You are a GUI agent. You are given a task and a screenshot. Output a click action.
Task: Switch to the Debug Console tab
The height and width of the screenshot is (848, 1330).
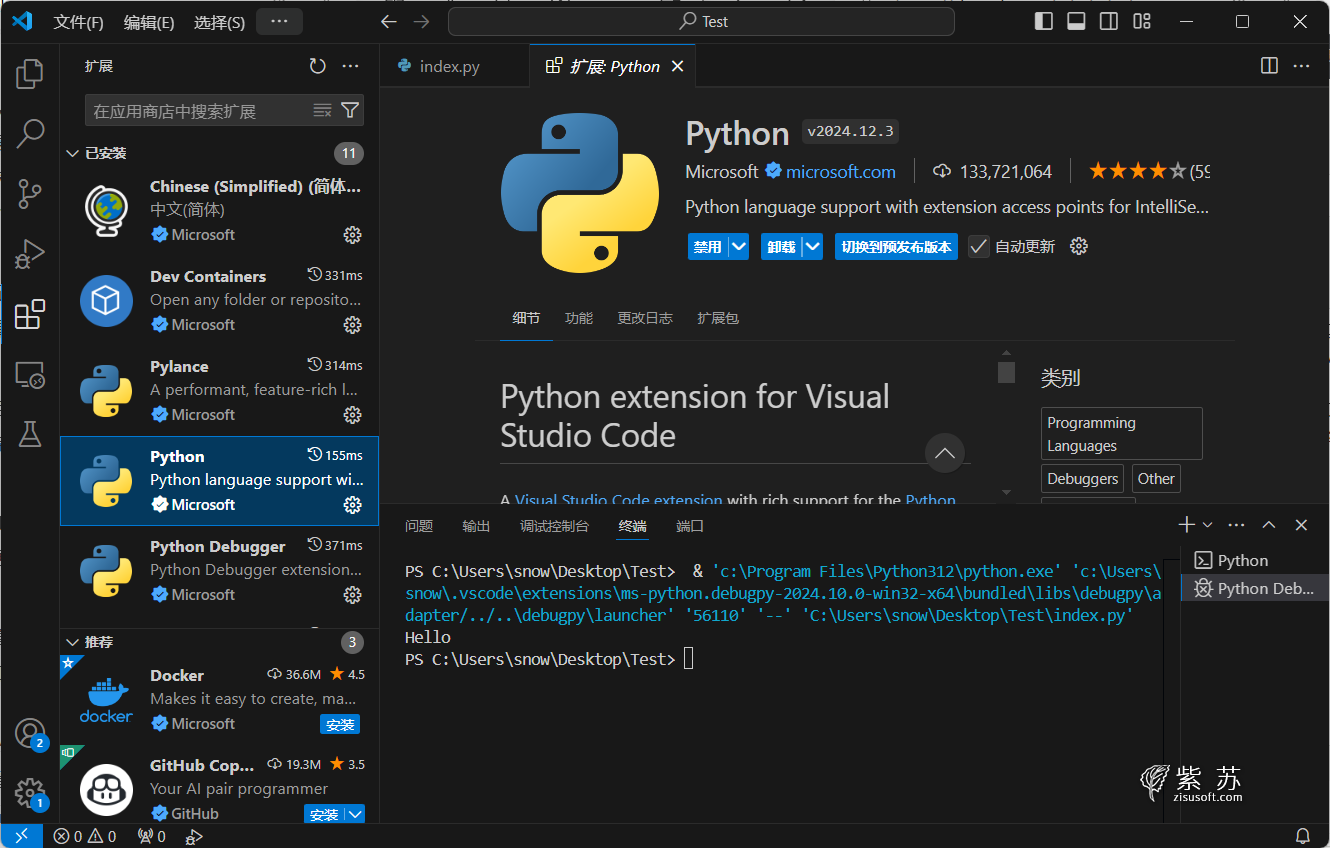(x=555, y=526)
